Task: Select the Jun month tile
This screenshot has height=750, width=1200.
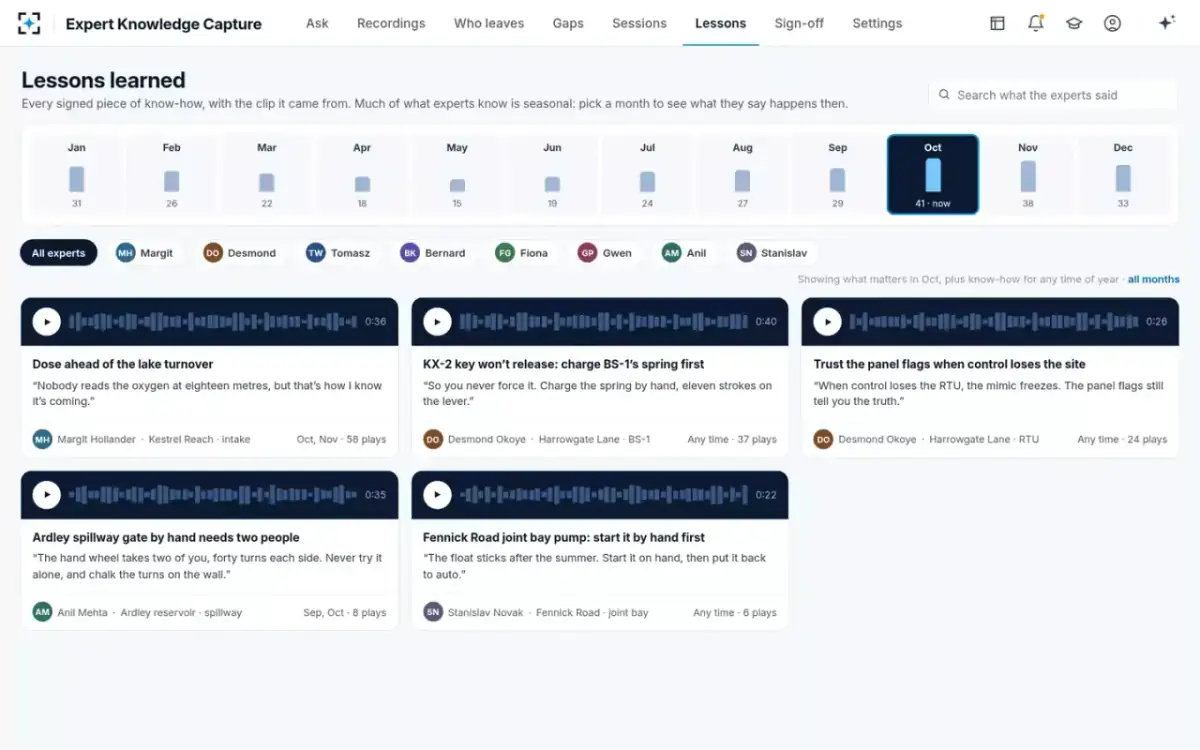Action: tap(552, 175)
